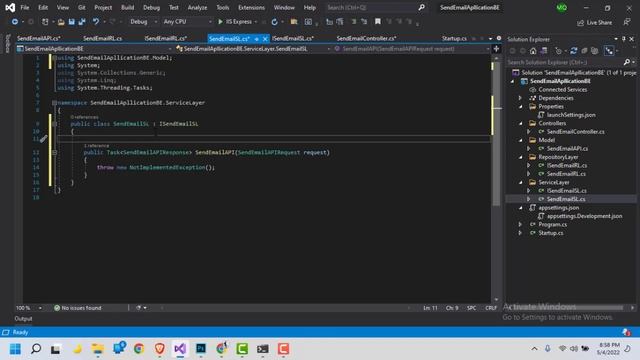Image resolution: width=640 pixels, height=360 pixels.
Task: Click the quick actions screwdriver icon
Action: pyautogui.click(x=44, y=139)
